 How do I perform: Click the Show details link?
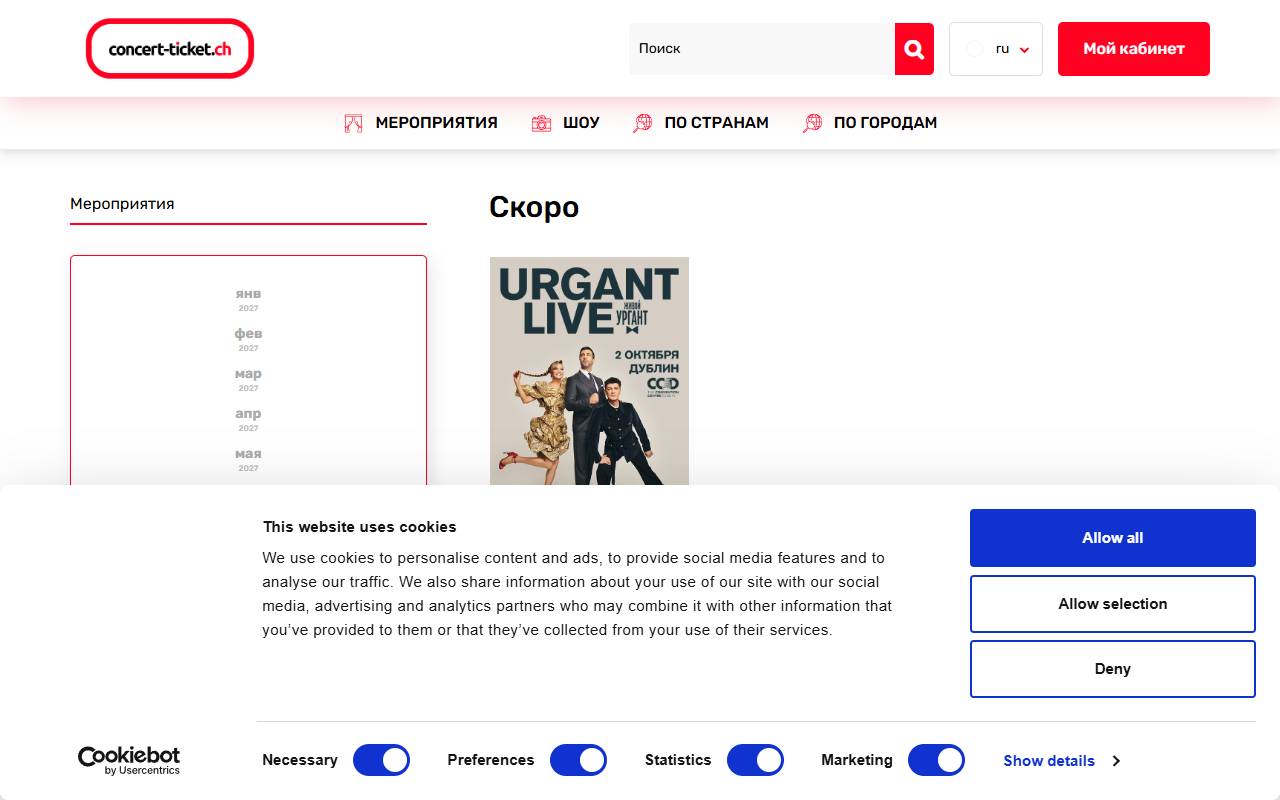click(1049, 761)
